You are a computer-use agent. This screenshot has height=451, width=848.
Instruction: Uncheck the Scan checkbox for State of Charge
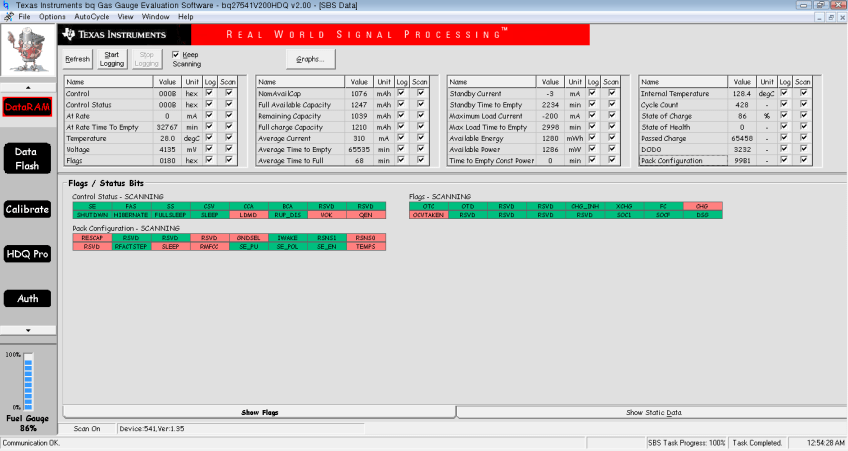tap(803, 116)
